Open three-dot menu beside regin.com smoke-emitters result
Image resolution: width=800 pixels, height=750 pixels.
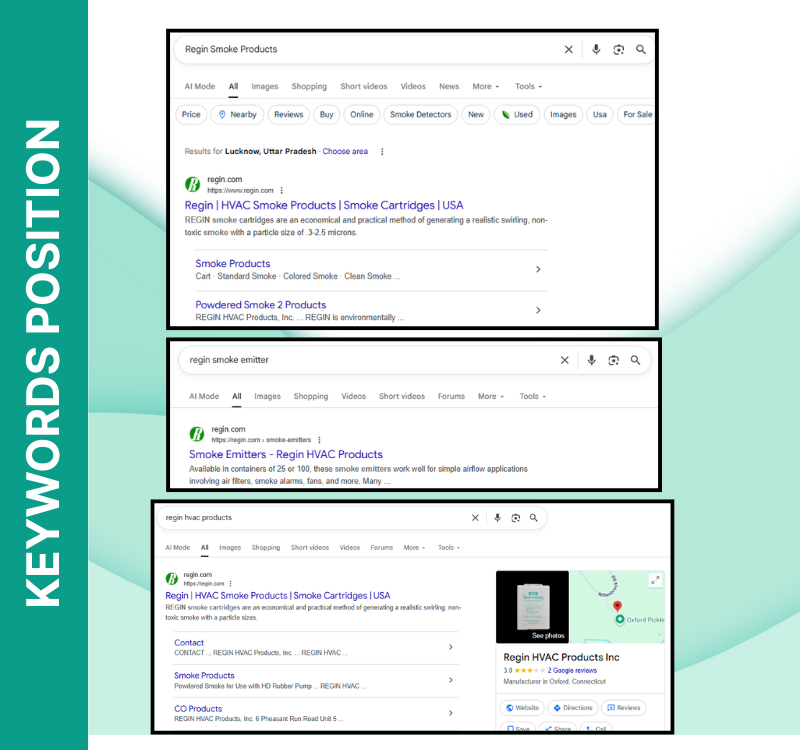(x=320, y=439)
